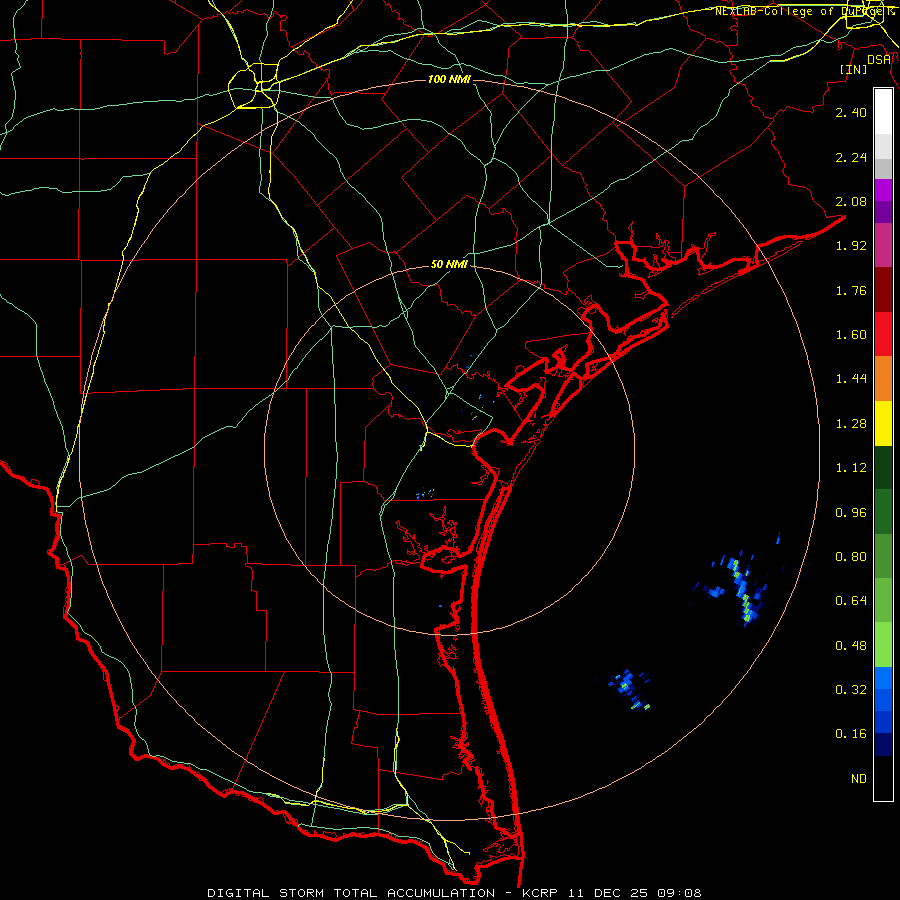Image resolution: width=900 pixels, height=900 pixels.
Task: Click the smaller southern offshore rainfall echo
Action: click(630, 689)
